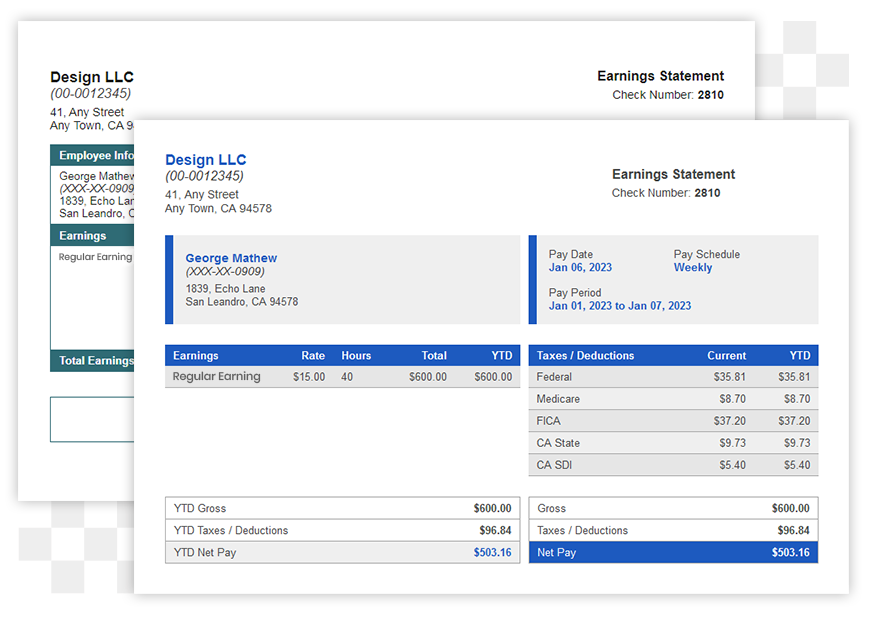
Task: Click the teal Employee Info header behind
Action: coord(93,155)
